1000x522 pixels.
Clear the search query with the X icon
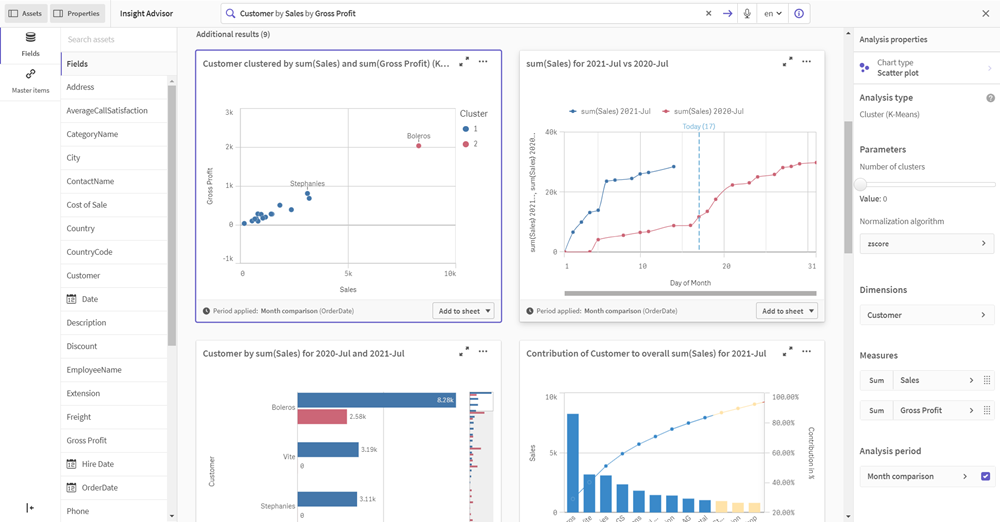[708, 13]
